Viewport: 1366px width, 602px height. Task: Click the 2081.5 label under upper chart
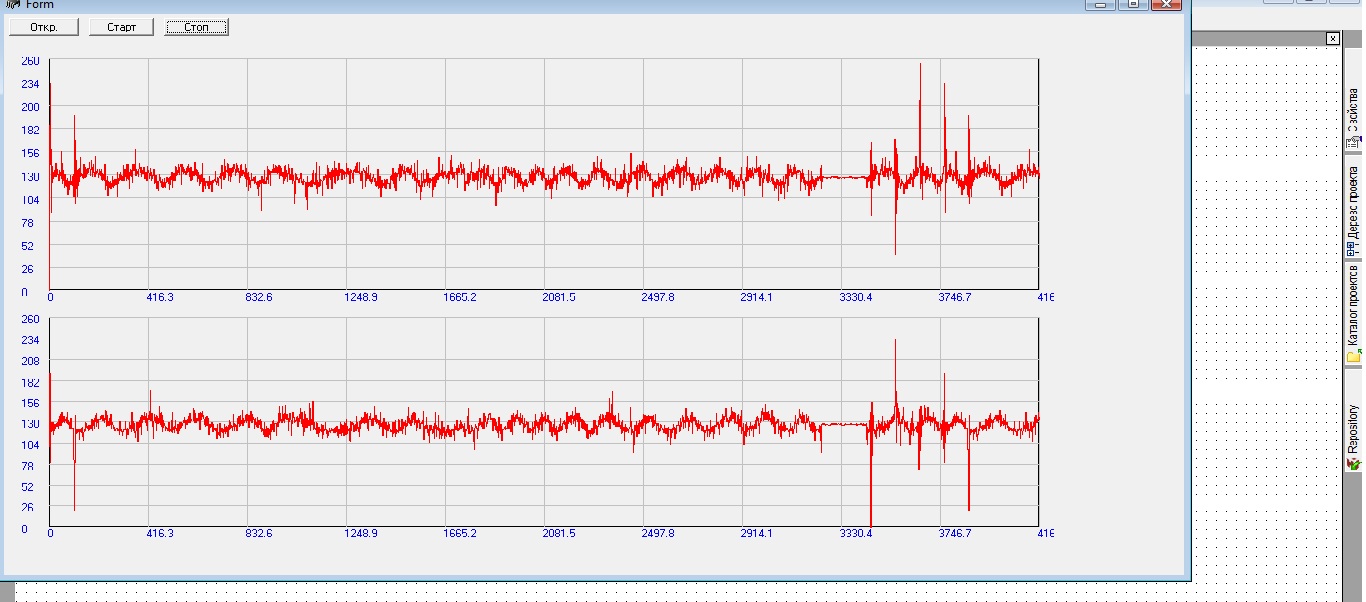point(558,297)
